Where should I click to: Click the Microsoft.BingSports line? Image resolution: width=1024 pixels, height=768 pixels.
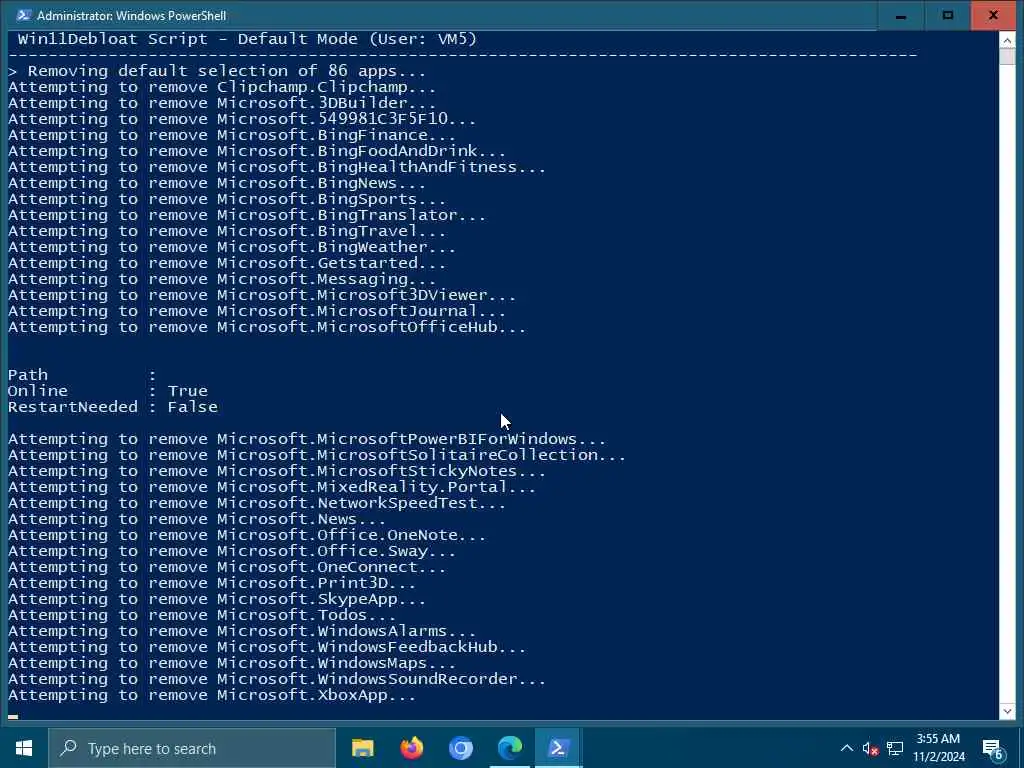click(x=227, y=199)
